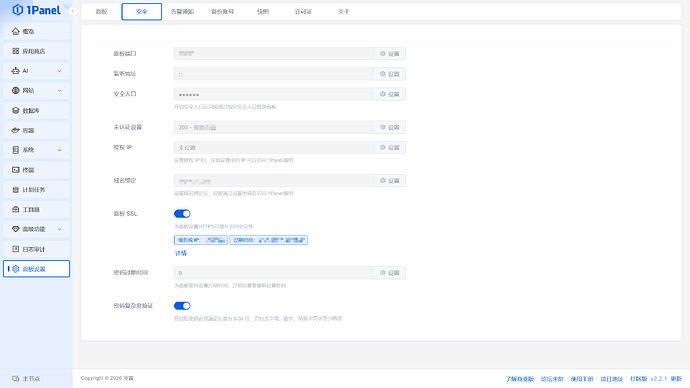Expand the 高级功能 menu chevron

59,229
